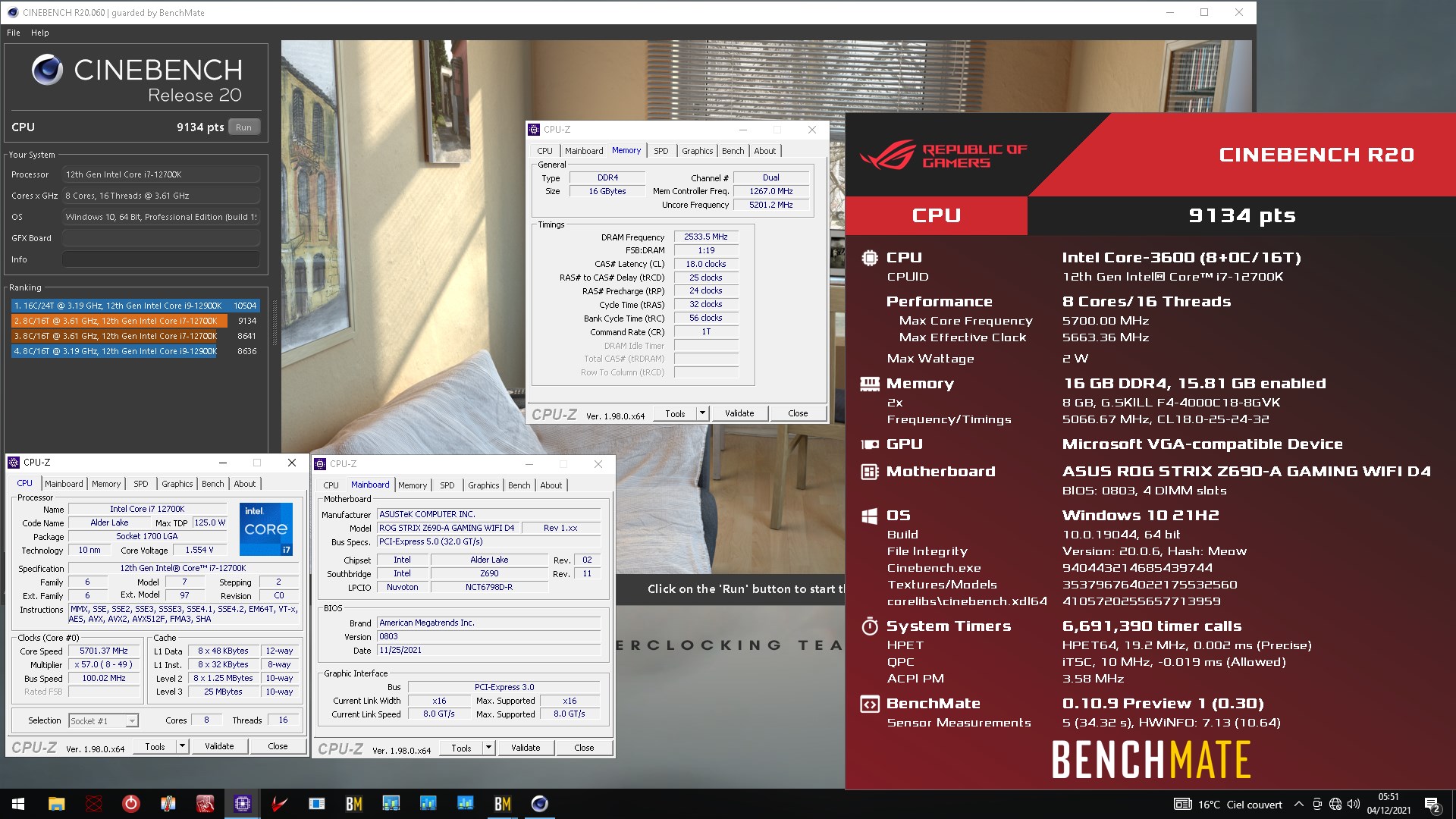Select ranking row scoring 8641
This screenshot has width=1456, height=819.
tap(136, 336)
